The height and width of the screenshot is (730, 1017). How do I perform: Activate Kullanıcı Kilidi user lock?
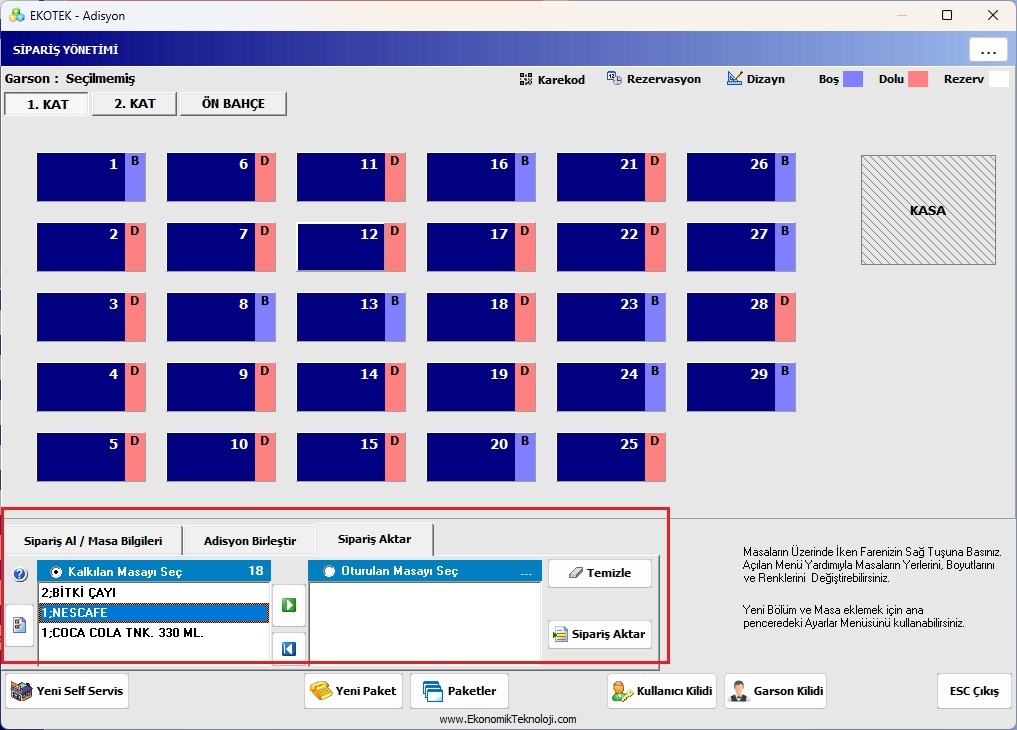(662, 691)
